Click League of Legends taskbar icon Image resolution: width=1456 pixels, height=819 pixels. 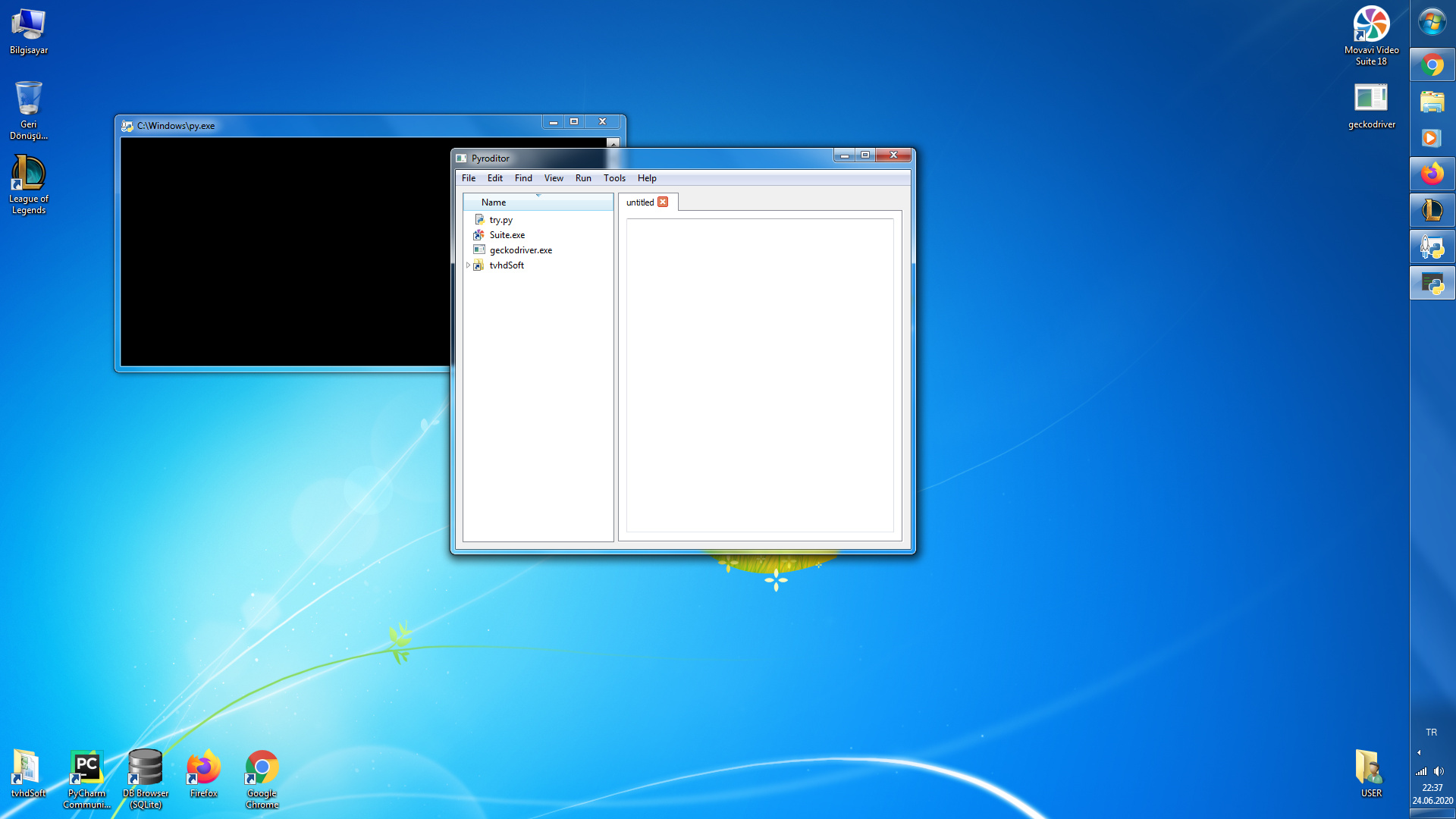coord(1432,211)
